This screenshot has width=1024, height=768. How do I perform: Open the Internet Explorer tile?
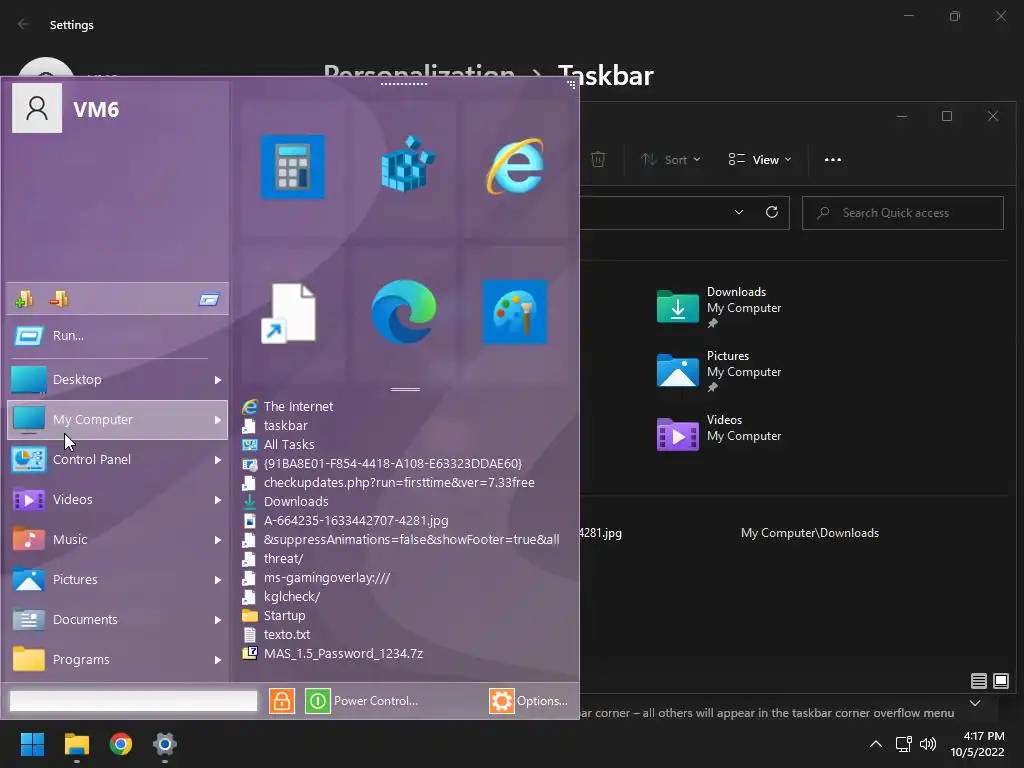coord(515,166)
